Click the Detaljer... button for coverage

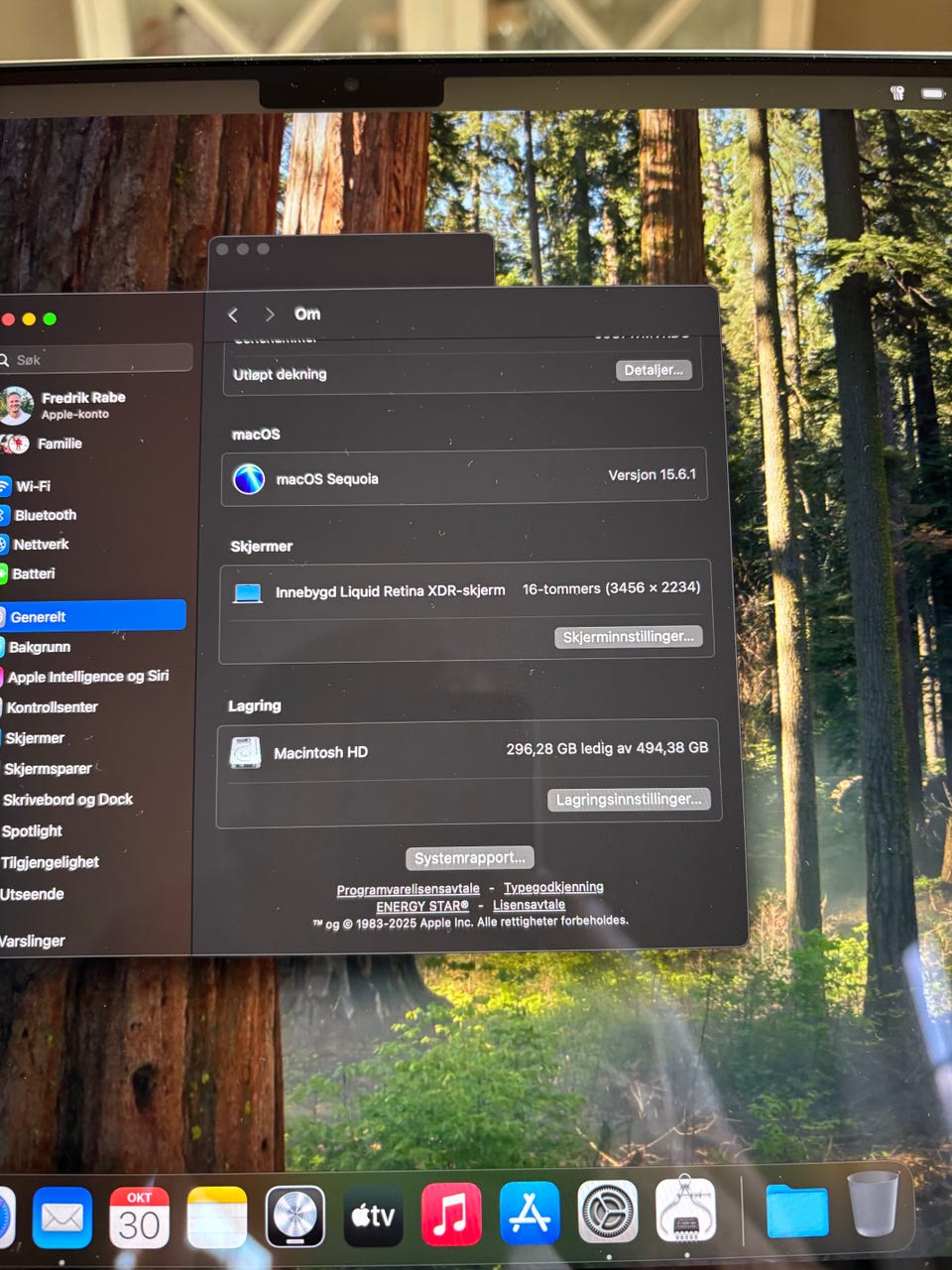tap(654, 370)
